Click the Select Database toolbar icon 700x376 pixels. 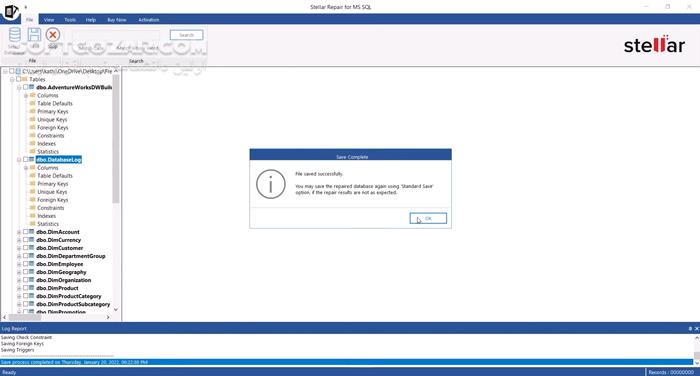[x=15, y=35]
